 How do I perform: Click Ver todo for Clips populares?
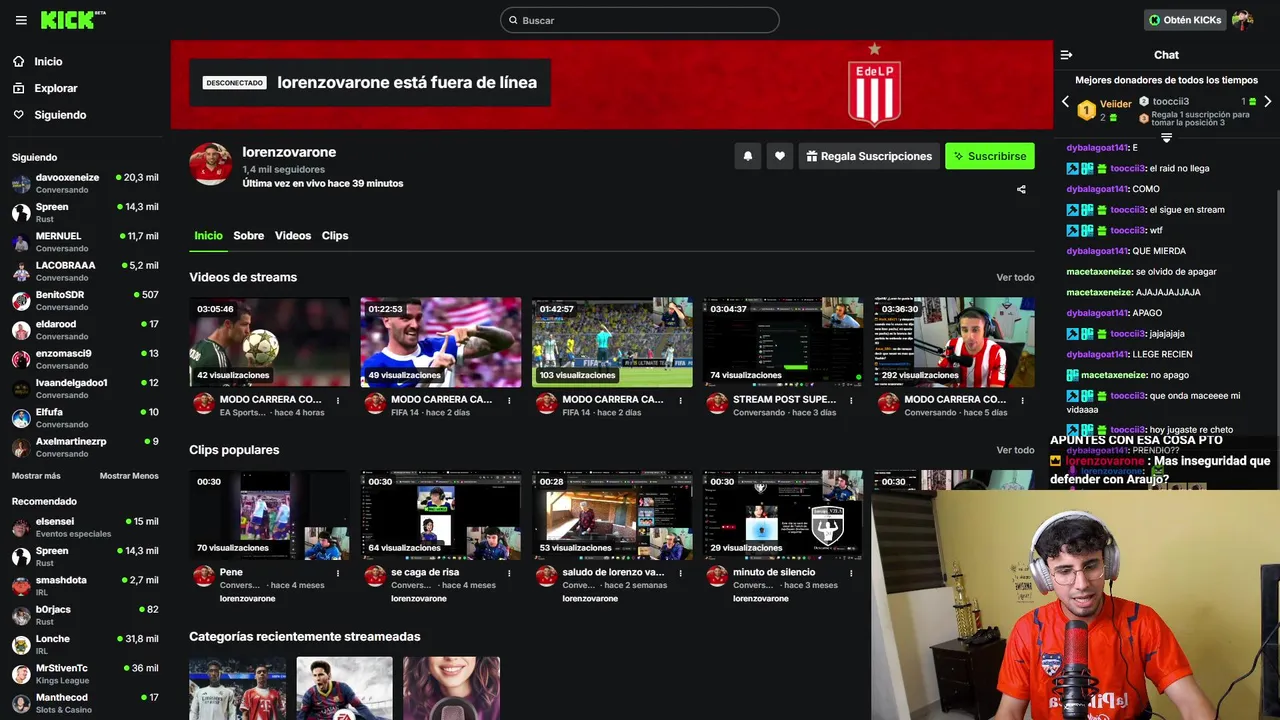tap(1015, 450)
